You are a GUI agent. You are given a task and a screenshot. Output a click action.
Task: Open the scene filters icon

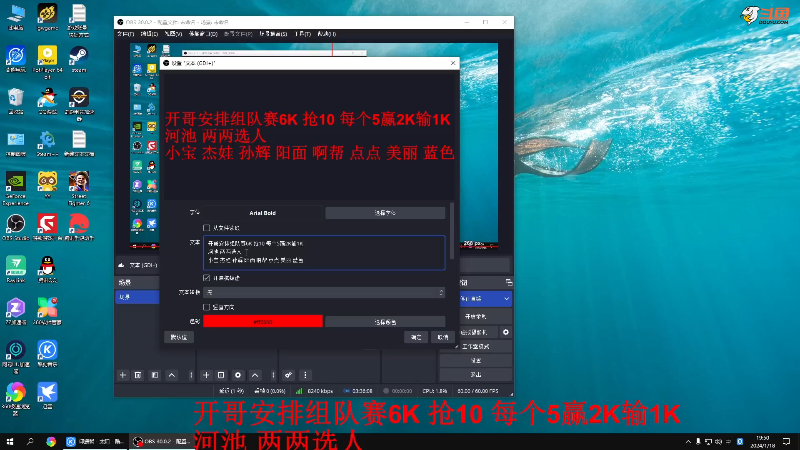155,375
